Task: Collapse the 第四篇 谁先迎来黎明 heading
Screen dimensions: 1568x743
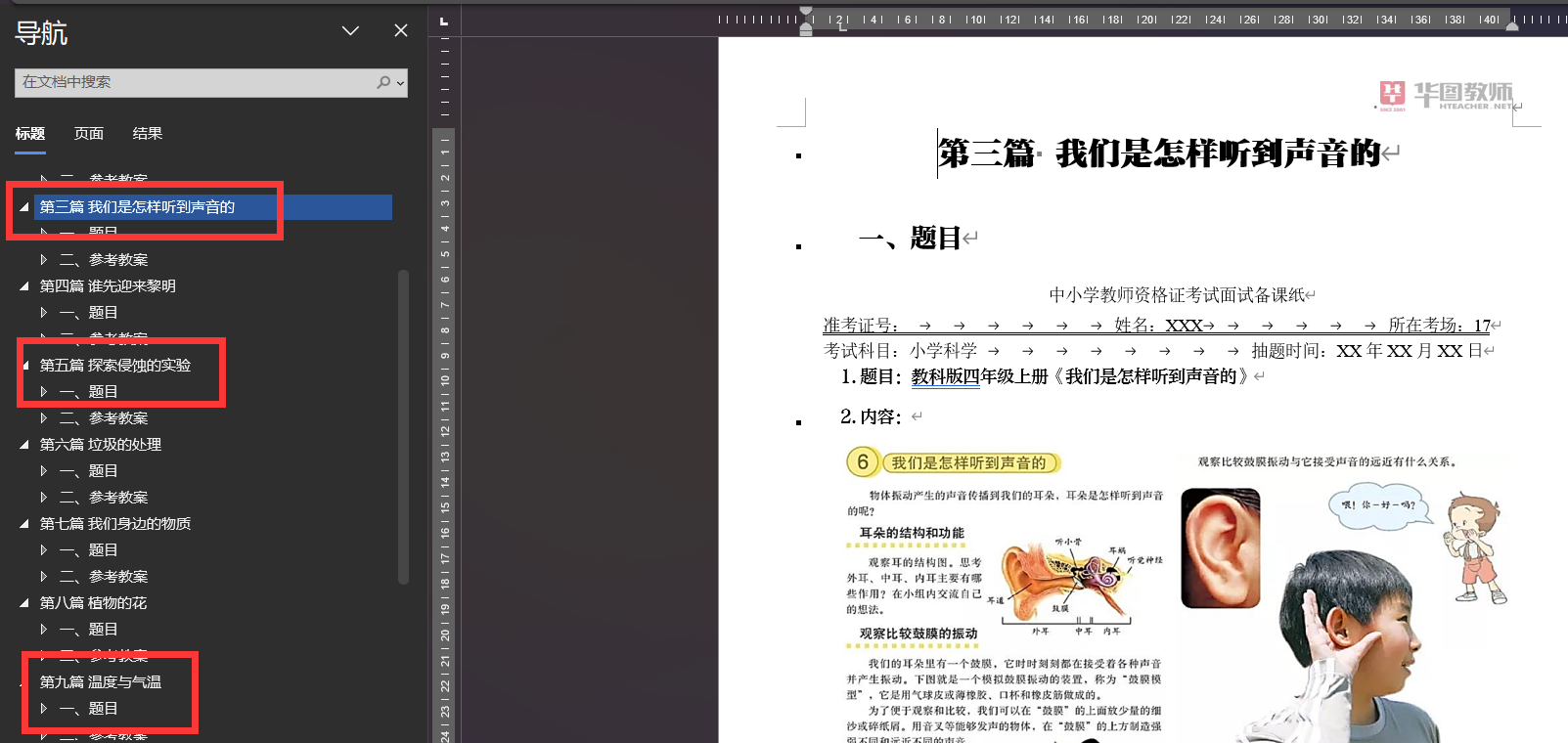Action: pyautogui.click(x=24, y=286)
